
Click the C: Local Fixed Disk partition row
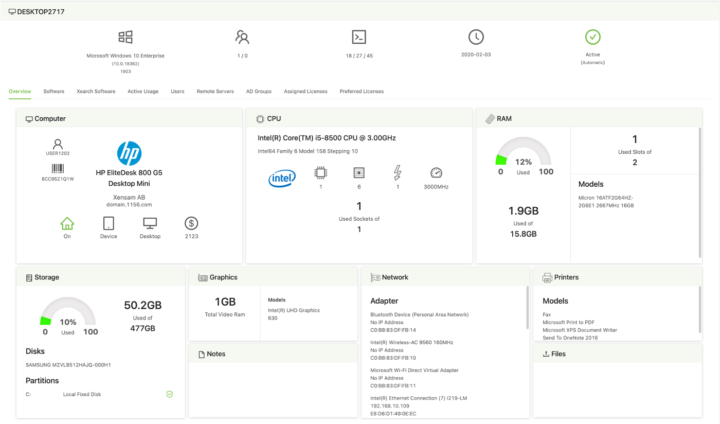[99, 394]
